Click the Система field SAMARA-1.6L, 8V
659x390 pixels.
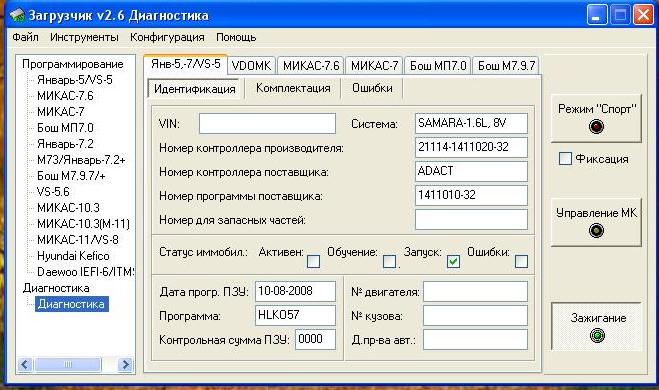pyautogui.click(x=471, y=124)
